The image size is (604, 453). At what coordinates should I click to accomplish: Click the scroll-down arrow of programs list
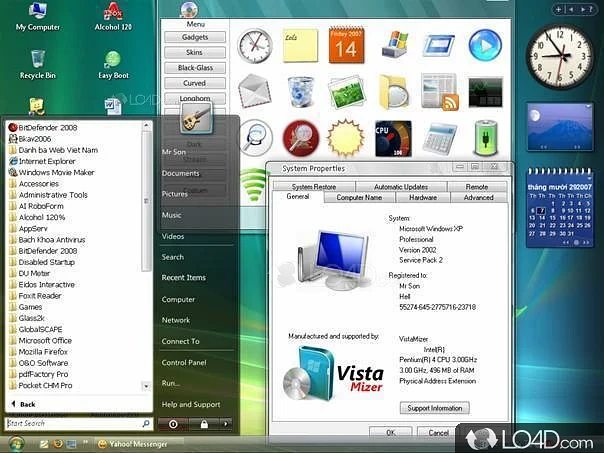(146, 386)
